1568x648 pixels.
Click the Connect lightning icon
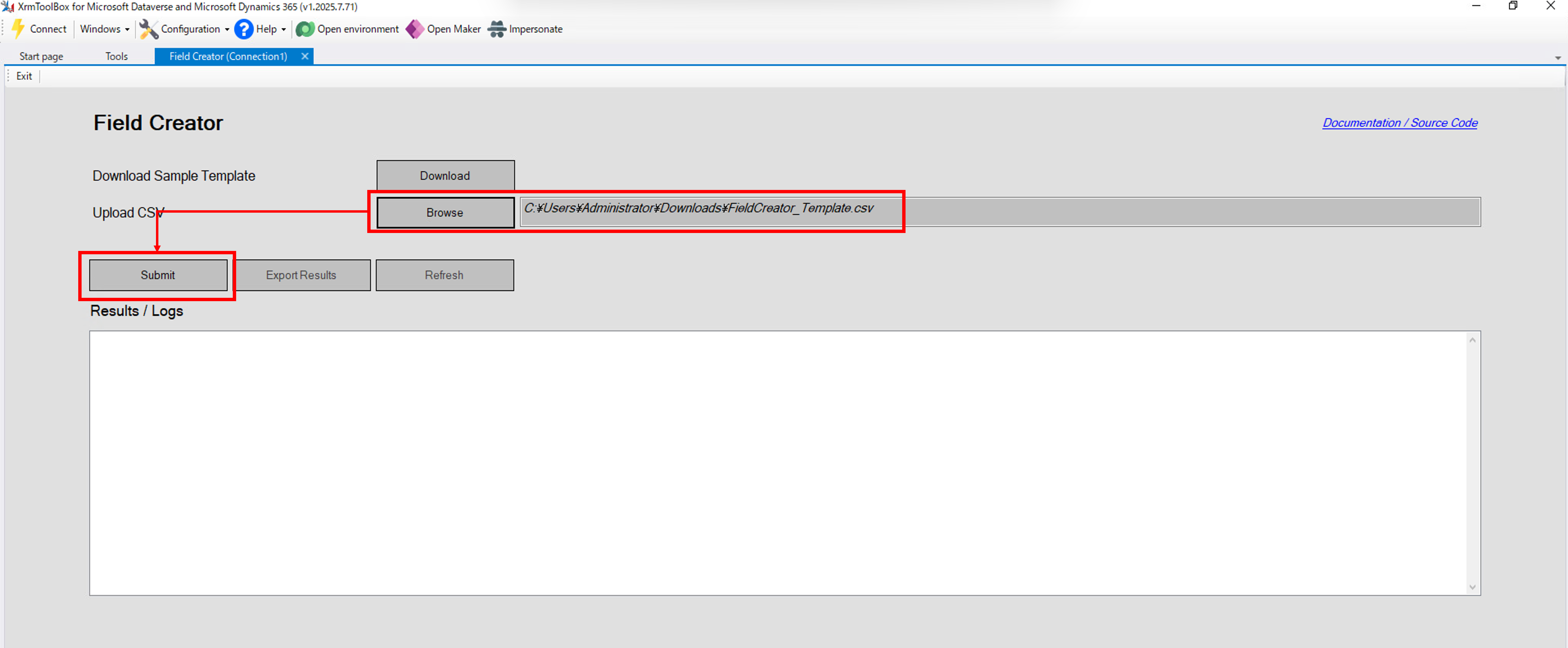[x=18, y=29]
